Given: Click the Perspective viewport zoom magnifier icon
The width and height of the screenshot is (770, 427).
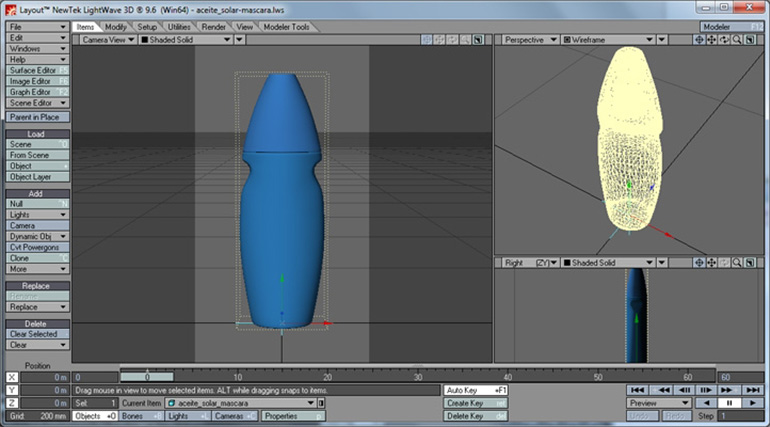Looking at the screenshot, I should tap(737, 40).
